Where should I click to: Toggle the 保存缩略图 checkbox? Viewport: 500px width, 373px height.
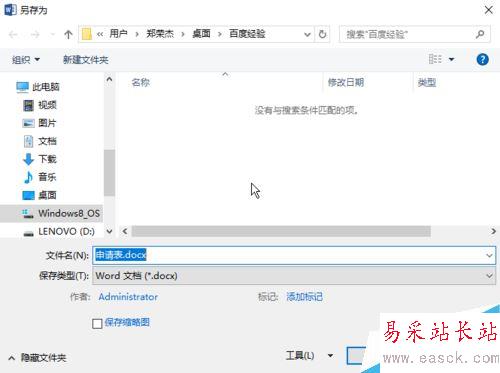tap(97, 323)
